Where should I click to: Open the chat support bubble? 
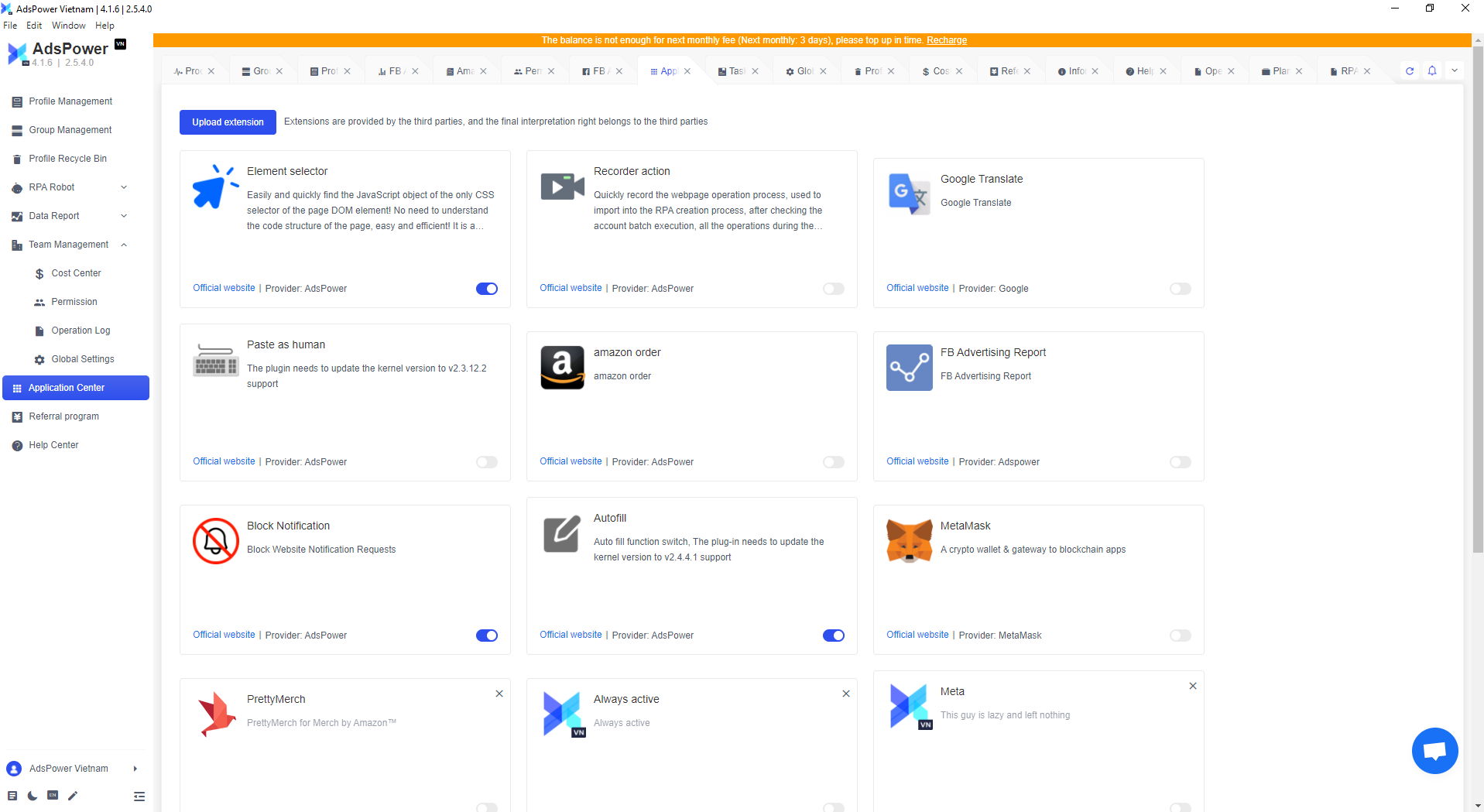point(1434,750)
